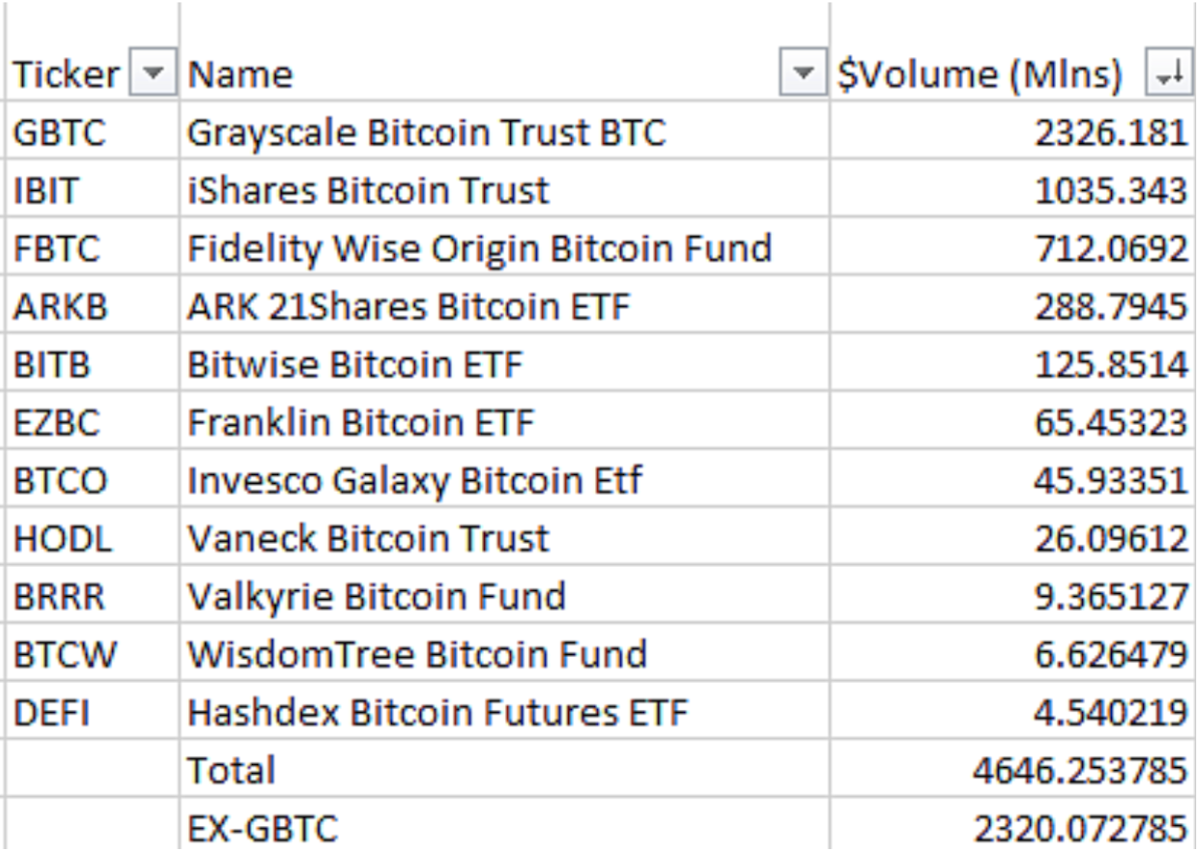Select the ARK 21Shares Bitcoin ETF cell
The image size is (1200, 851).
point(504,305)
